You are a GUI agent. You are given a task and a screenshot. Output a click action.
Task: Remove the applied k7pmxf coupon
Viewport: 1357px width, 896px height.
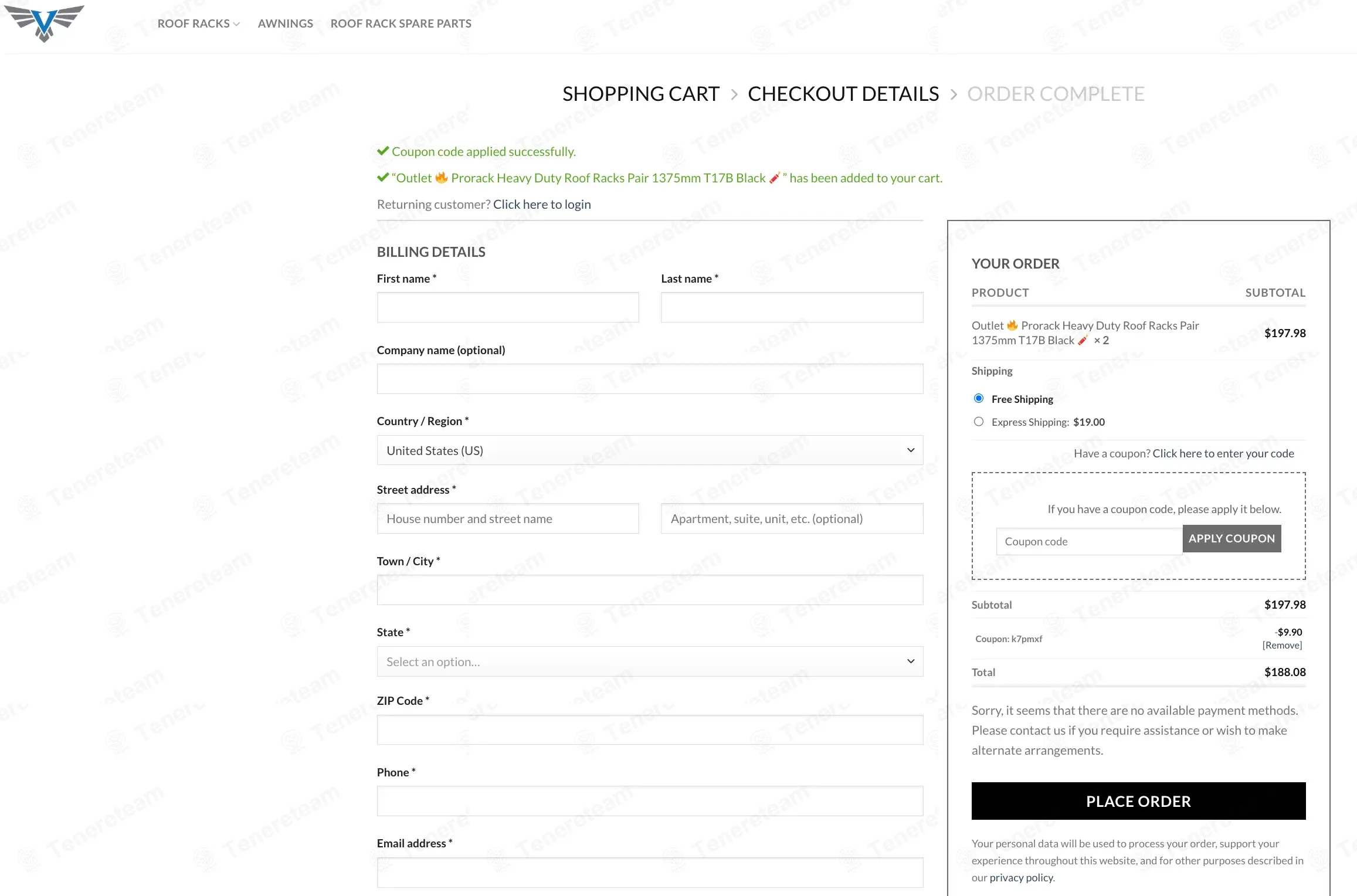pyautogui.click(x=1282, y=645)
